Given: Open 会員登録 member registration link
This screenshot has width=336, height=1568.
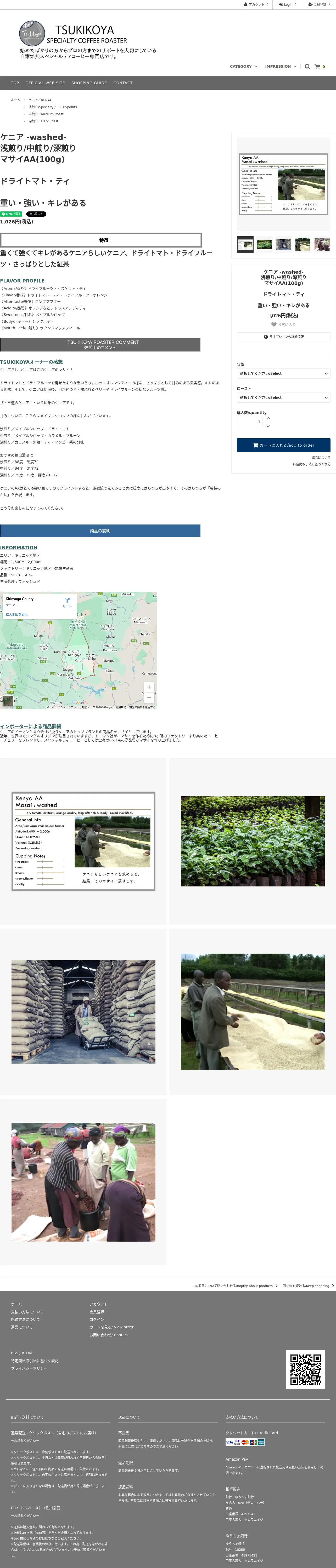Looking at the screenshot, I should 319,4.
